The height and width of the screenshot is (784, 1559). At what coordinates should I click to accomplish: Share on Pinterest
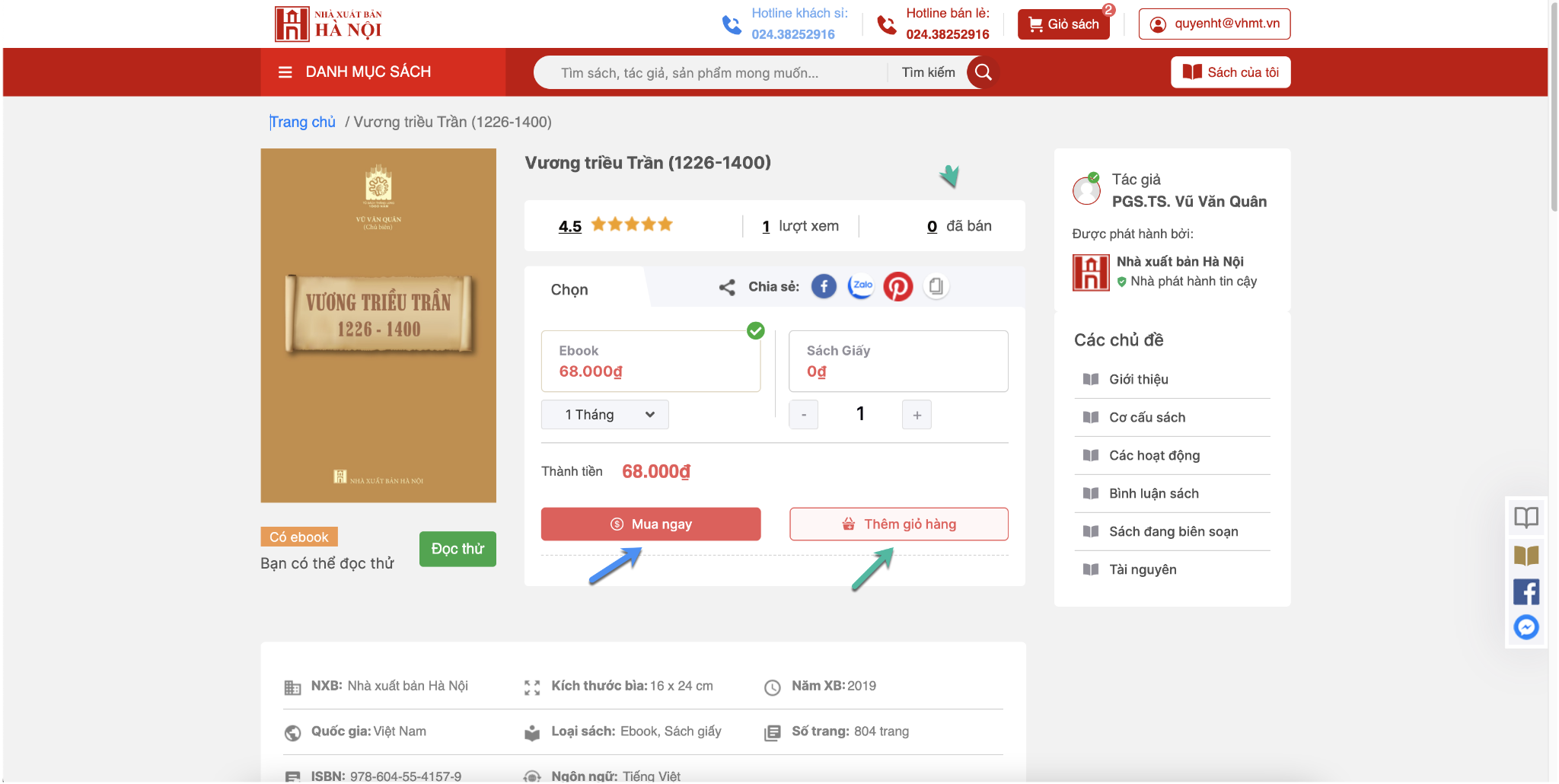[x=898, y=286]
